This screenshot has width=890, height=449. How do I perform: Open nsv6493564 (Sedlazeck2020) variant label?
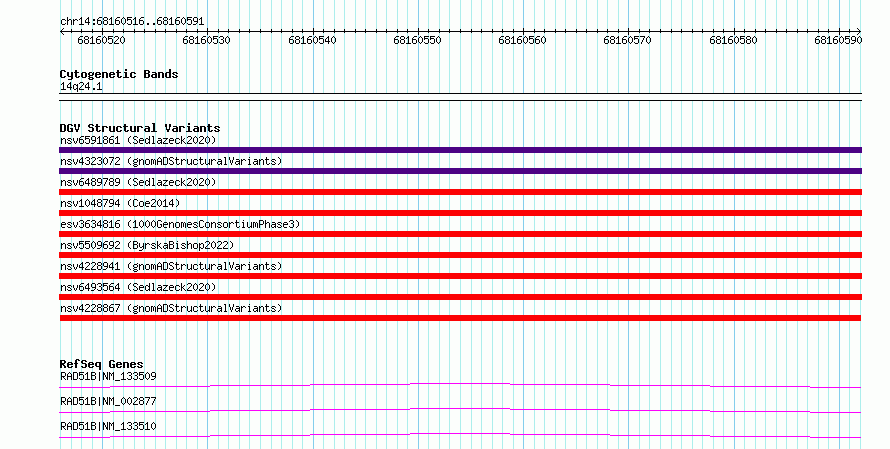pyautogui.click(x=138, y=287)
